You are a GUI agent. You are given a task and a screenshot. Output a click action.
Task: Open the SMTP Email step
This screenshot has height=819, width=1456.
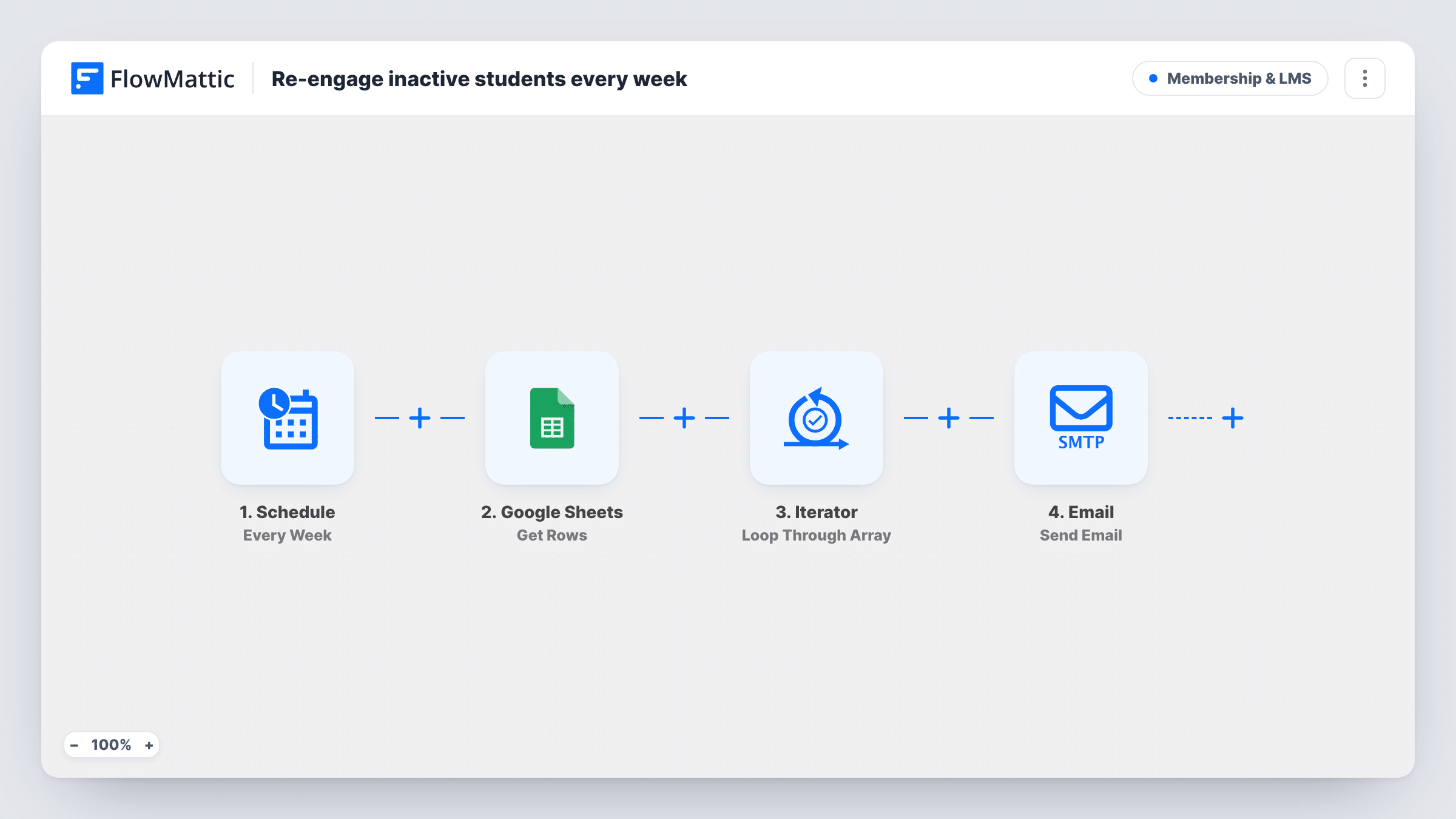1081,418
